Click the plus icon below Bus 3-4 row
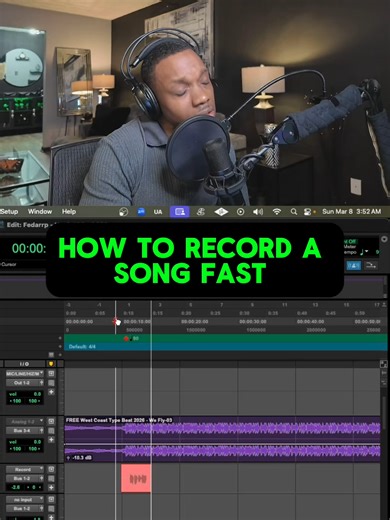The image size is (390, 520). point(51,440)
